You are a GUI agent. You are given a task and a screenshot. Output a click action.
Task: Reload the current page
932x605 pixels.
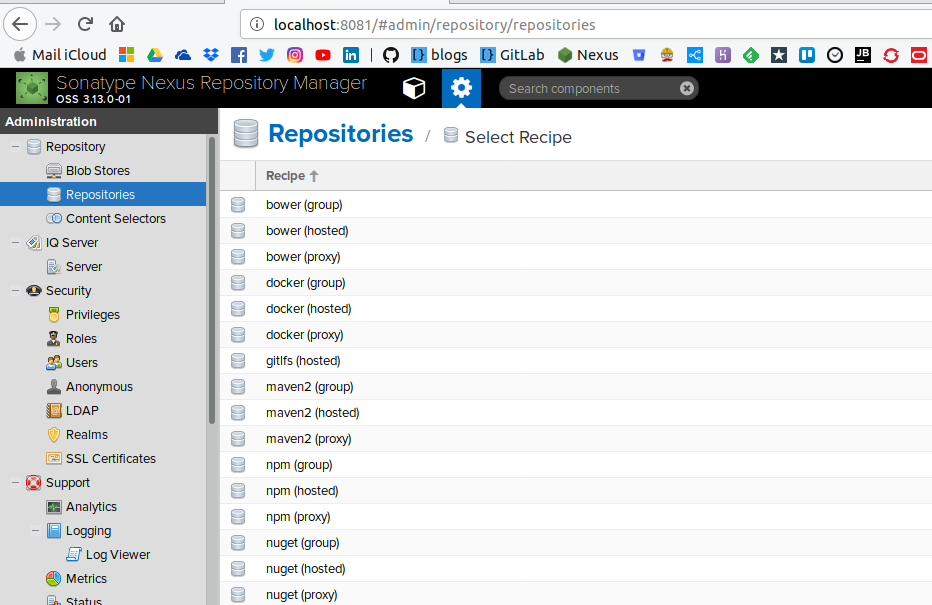[85, 24]
